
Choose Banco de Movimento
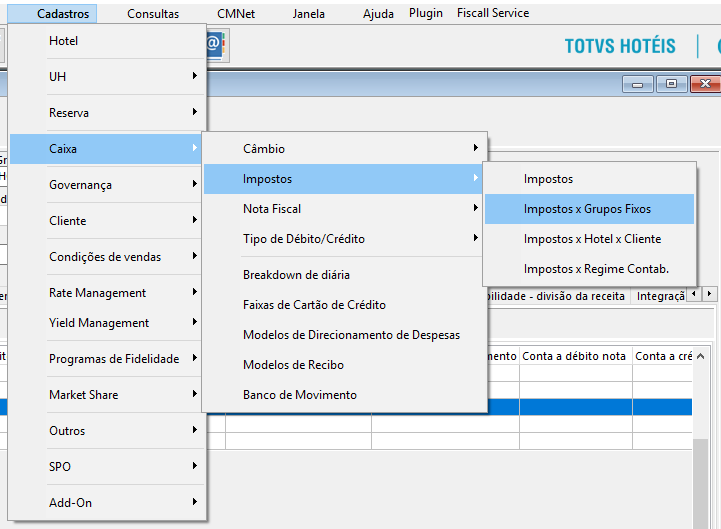point(345,395)
